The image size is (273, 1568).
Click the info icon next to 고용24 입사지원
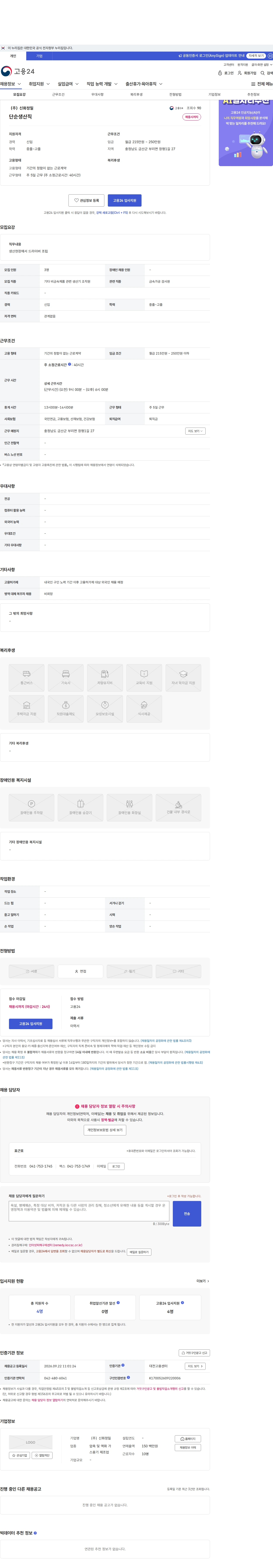click(x=182, y=1303)
